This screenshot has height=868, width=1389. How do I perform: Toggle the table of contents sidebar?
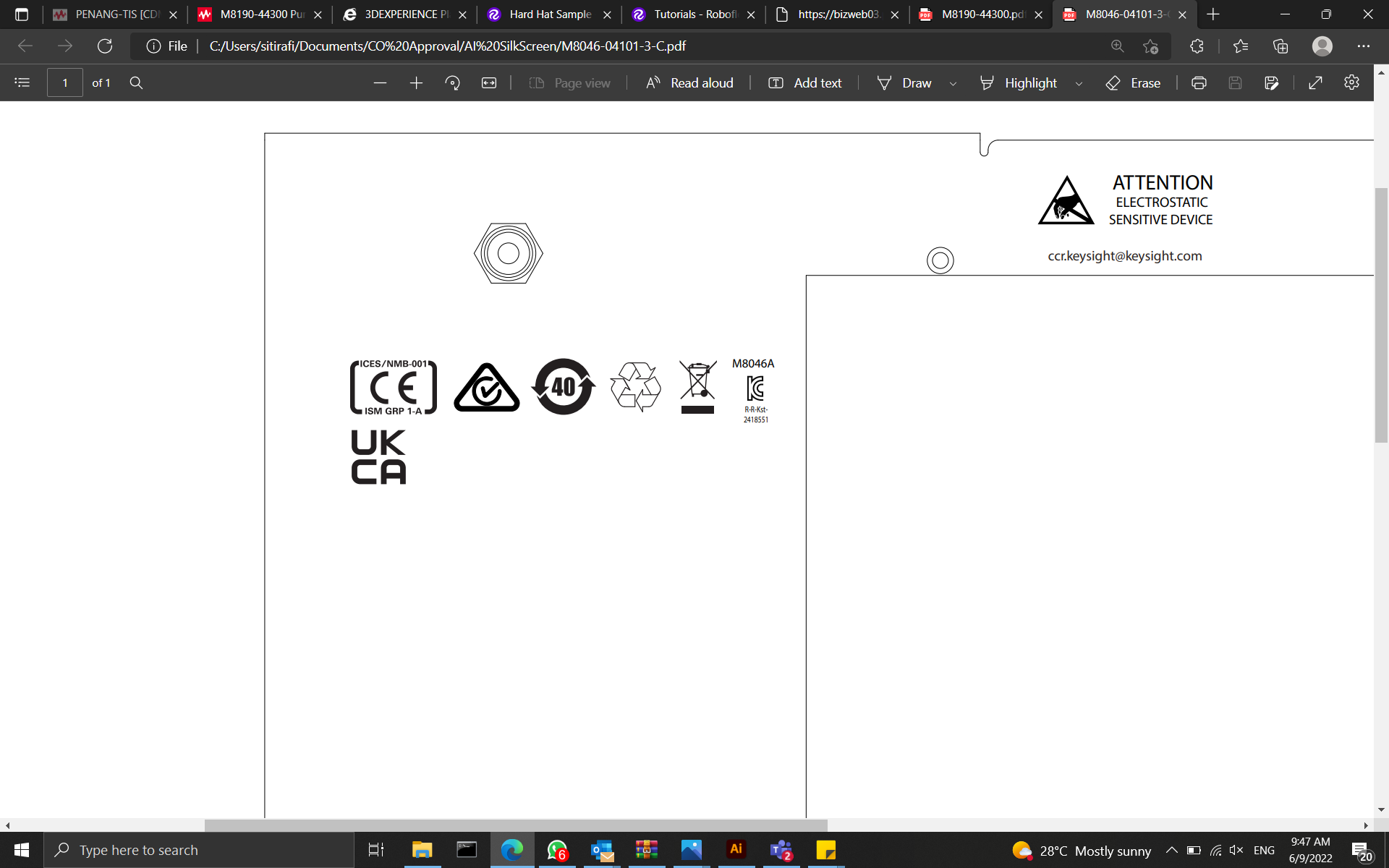point(22,83)
